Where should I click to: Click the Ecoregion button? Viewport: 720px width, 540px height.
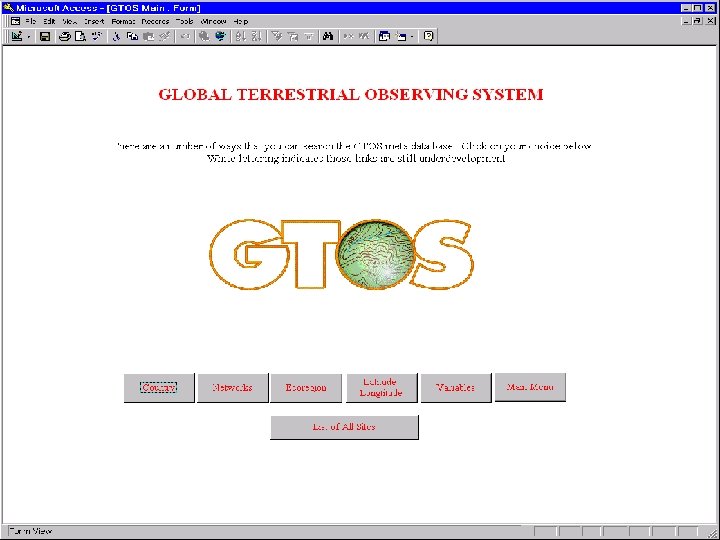[x=306, y=388]
